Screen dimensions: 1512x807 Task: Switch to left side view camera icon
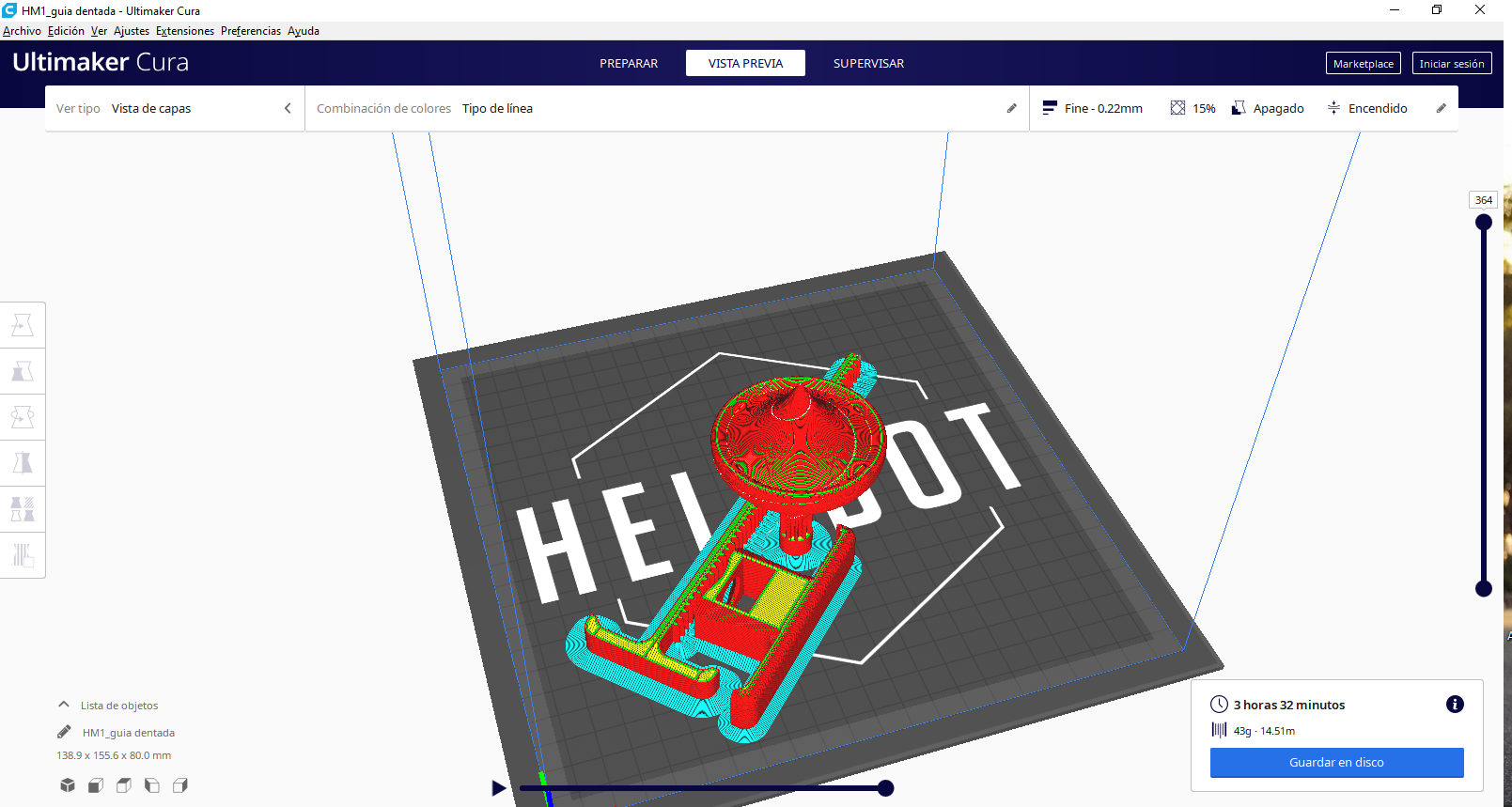[152, 785]
